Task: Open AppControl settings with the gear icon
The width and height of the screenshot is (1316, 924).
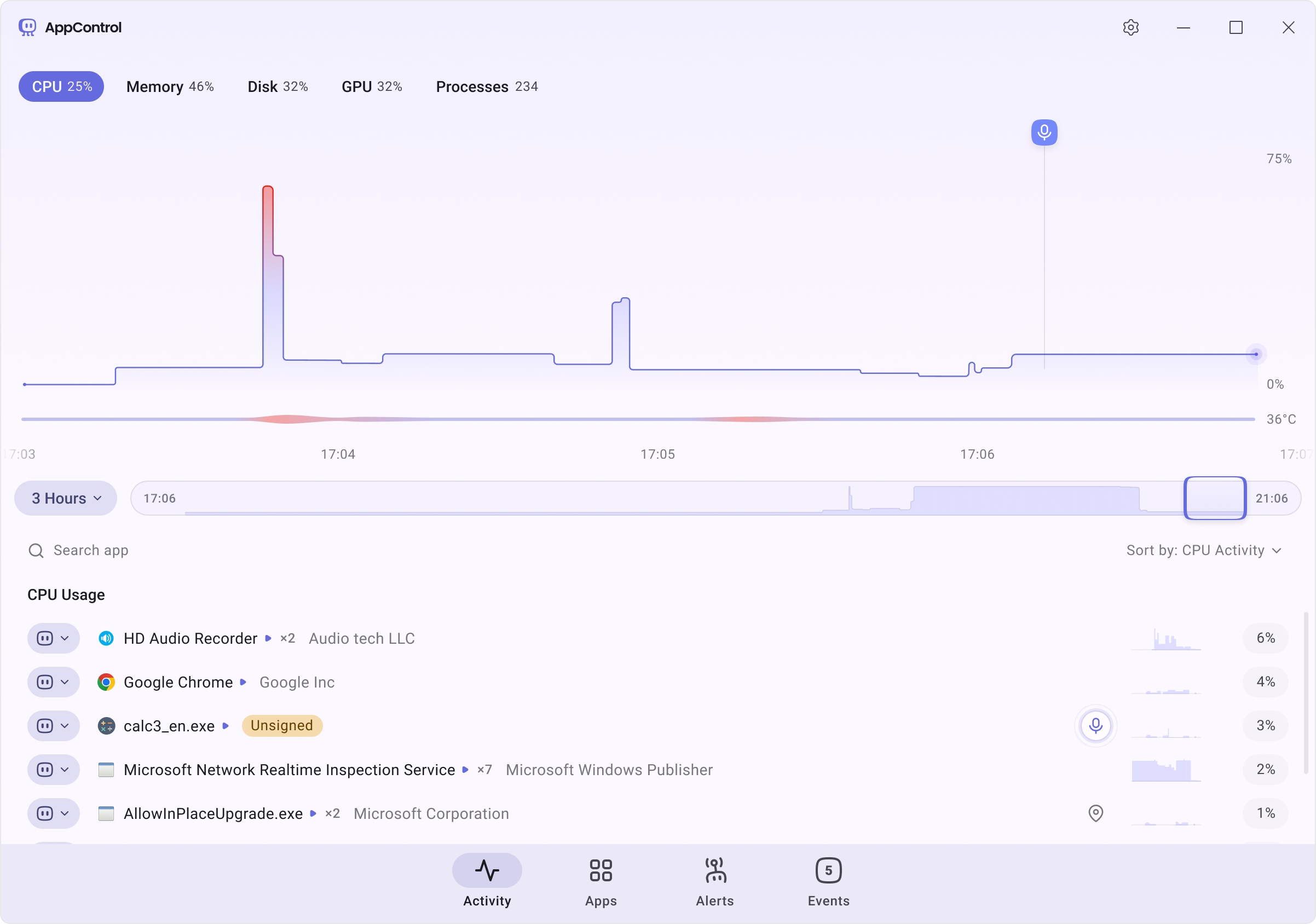Action: (1131, 27)
